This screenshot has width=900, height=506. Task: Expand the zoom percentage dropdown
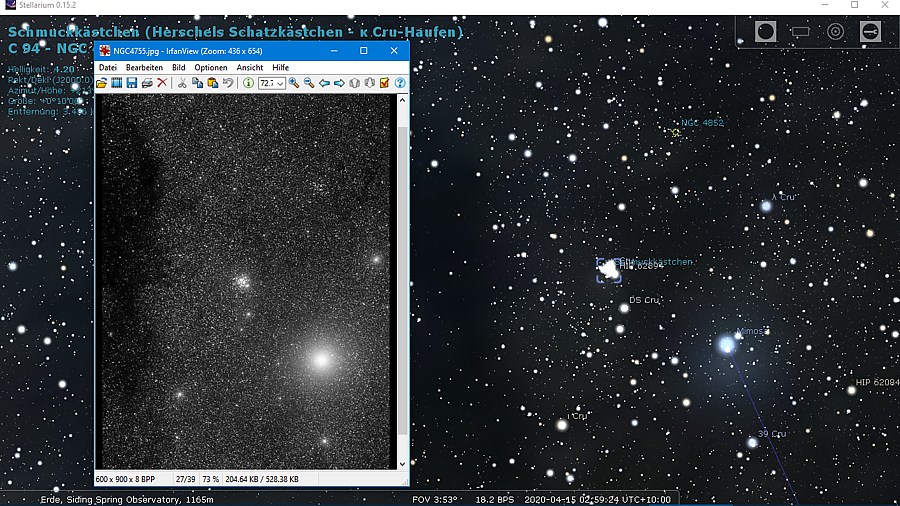tap(282, 83)
